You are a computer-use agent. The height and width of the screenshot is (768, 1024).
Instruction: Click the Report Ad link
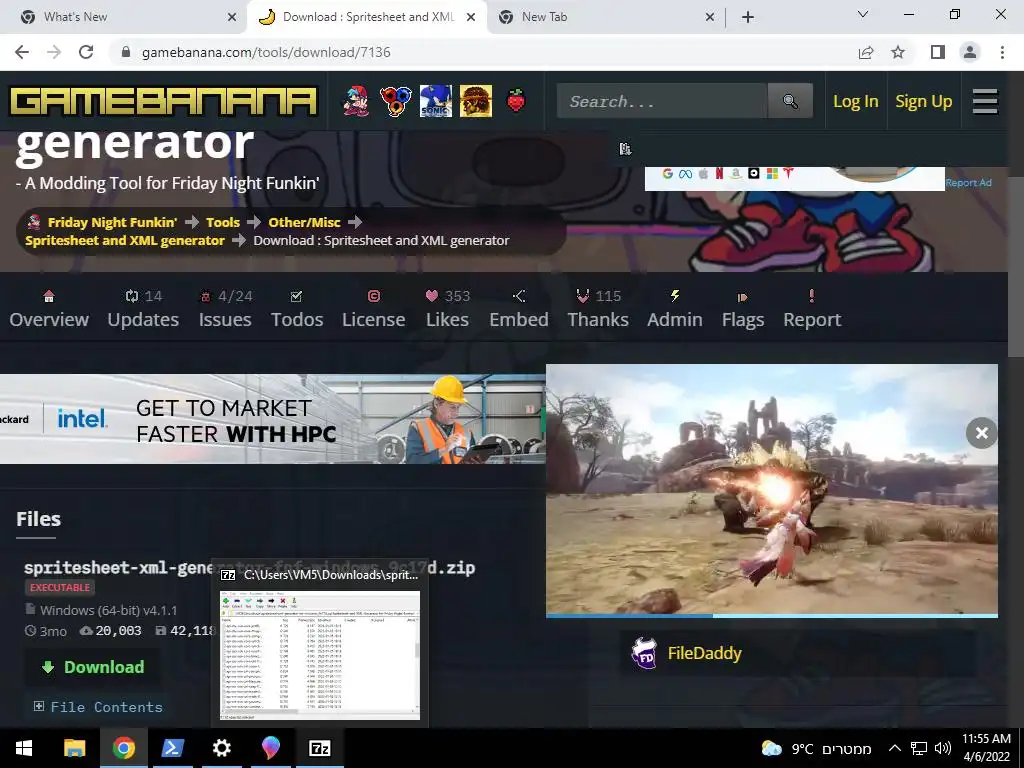coord(968,183)
